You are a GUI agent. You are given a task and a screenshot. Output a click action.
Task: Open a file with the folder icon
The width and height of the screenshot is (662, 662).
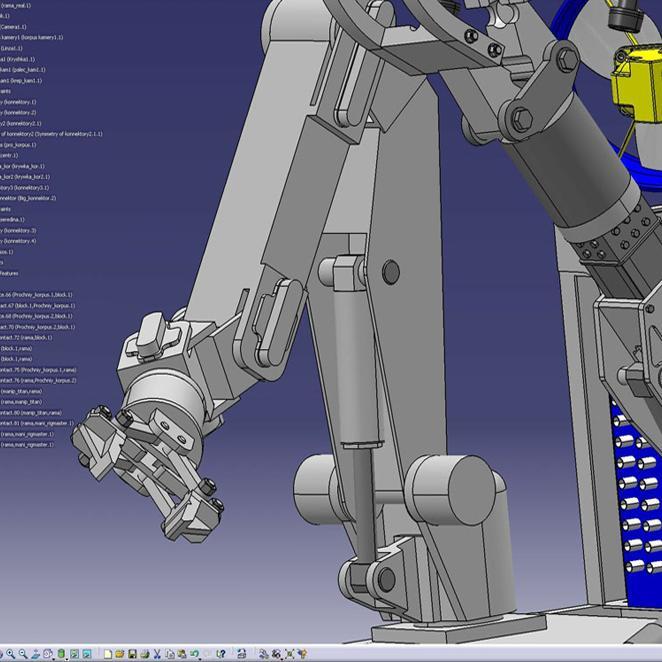tap(119, 654)
